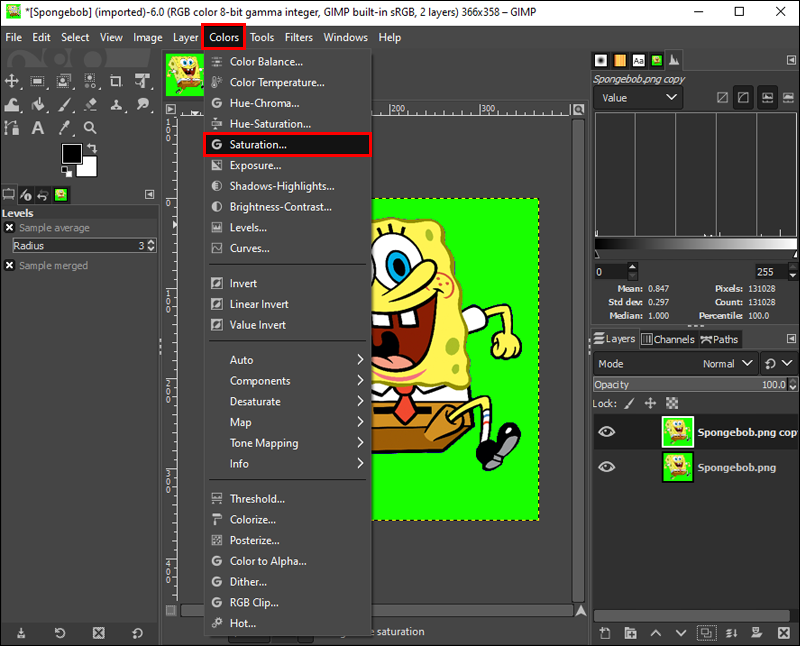
Task: Toggle the Sample average checkbox
Action: click(9, 228)
